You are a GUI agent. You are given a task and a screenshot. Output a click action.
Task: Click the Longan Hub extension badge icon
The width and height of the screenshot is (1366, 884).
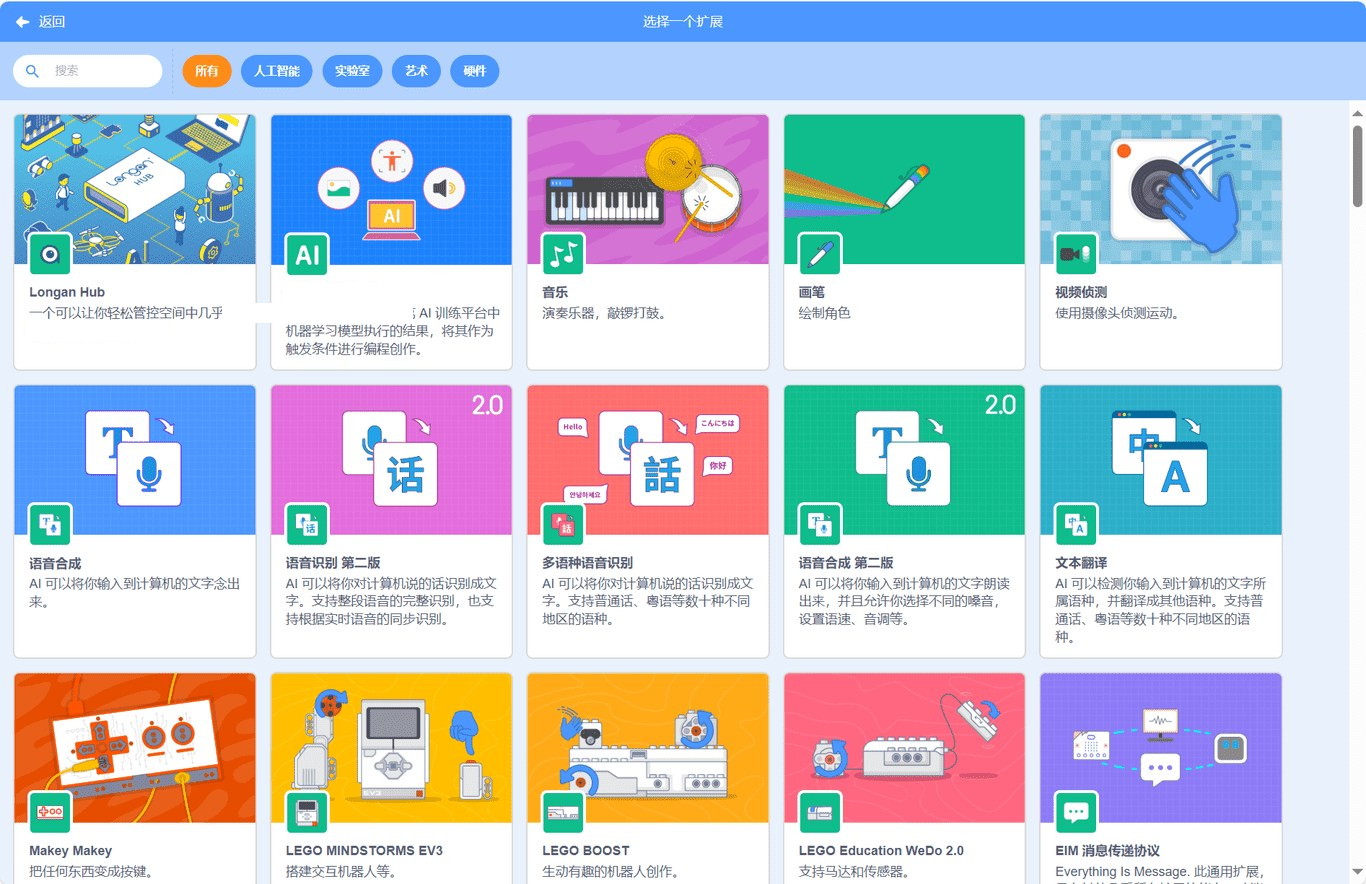pyautogui.click(x=50, y=254)
